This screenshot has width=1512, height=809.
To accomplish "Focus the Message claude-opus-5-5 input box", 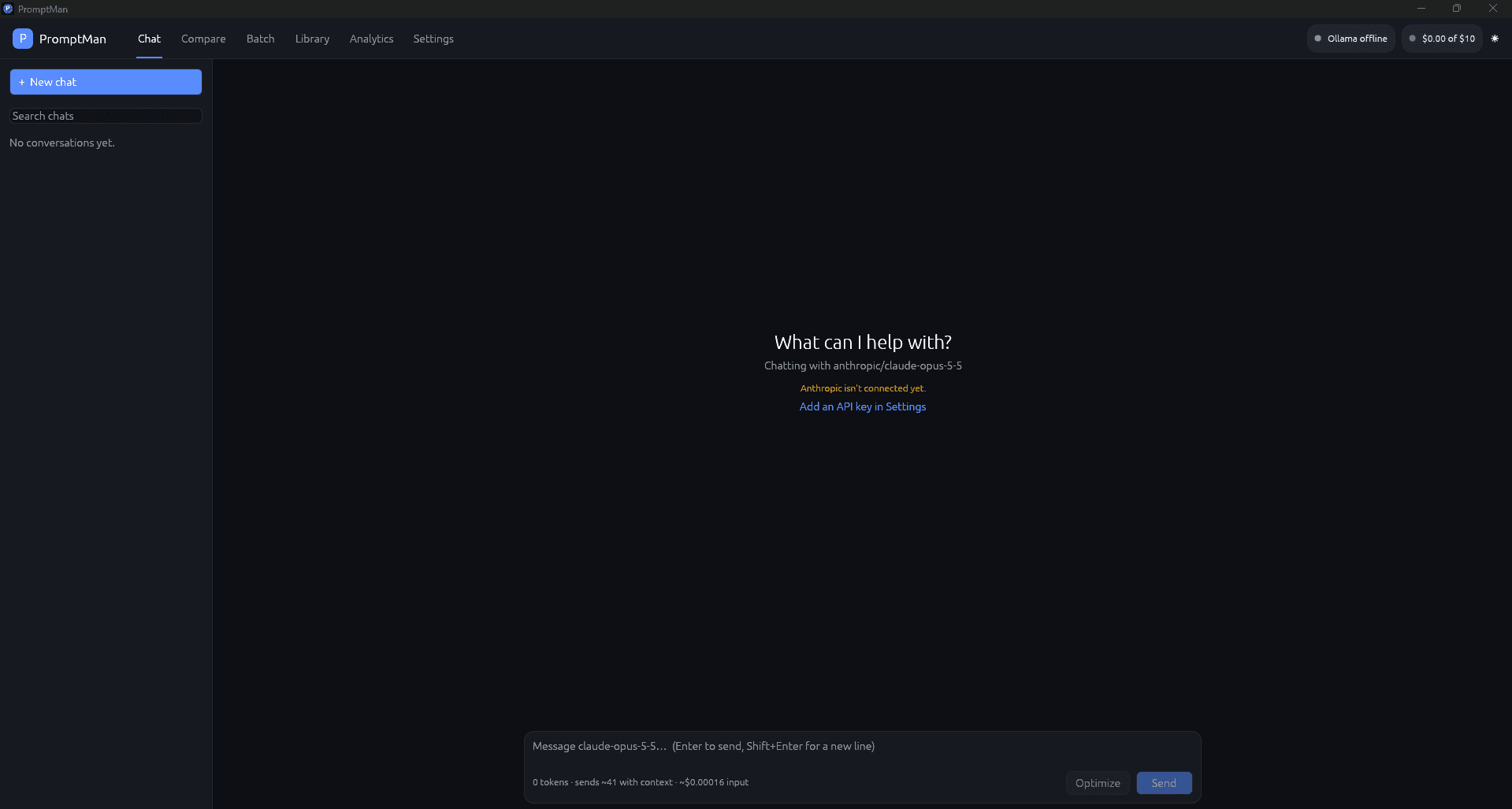I will click(862, 746).
